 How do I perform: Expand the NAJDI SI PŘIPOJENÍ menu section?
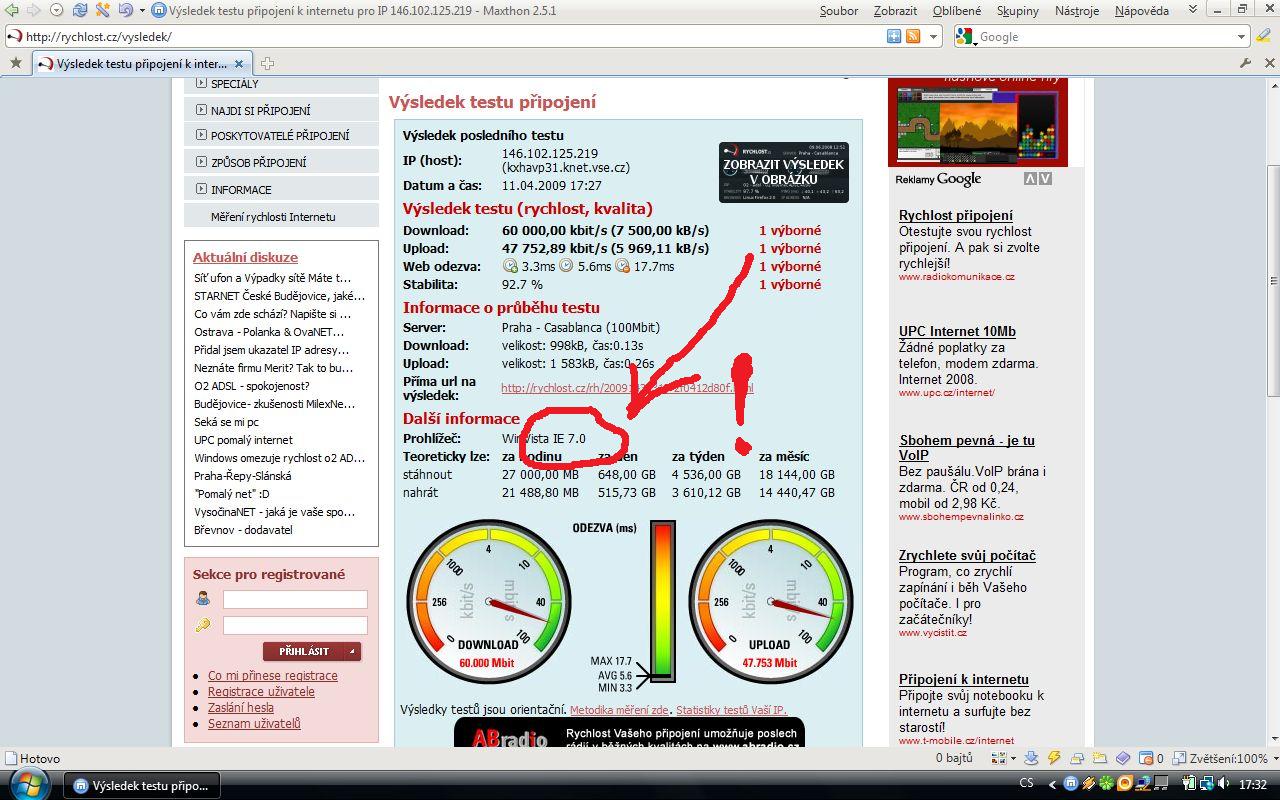(x=260, y=110)
